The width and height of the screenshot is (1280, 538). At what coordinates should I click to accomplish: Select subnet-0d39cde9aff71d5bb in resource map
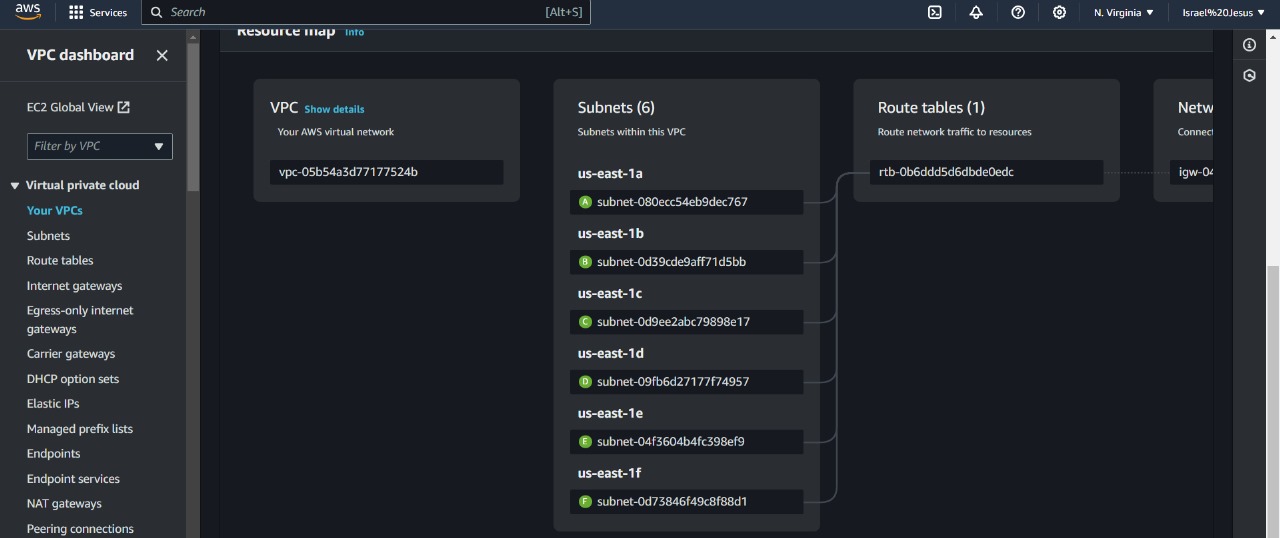[x=686, y=262]
